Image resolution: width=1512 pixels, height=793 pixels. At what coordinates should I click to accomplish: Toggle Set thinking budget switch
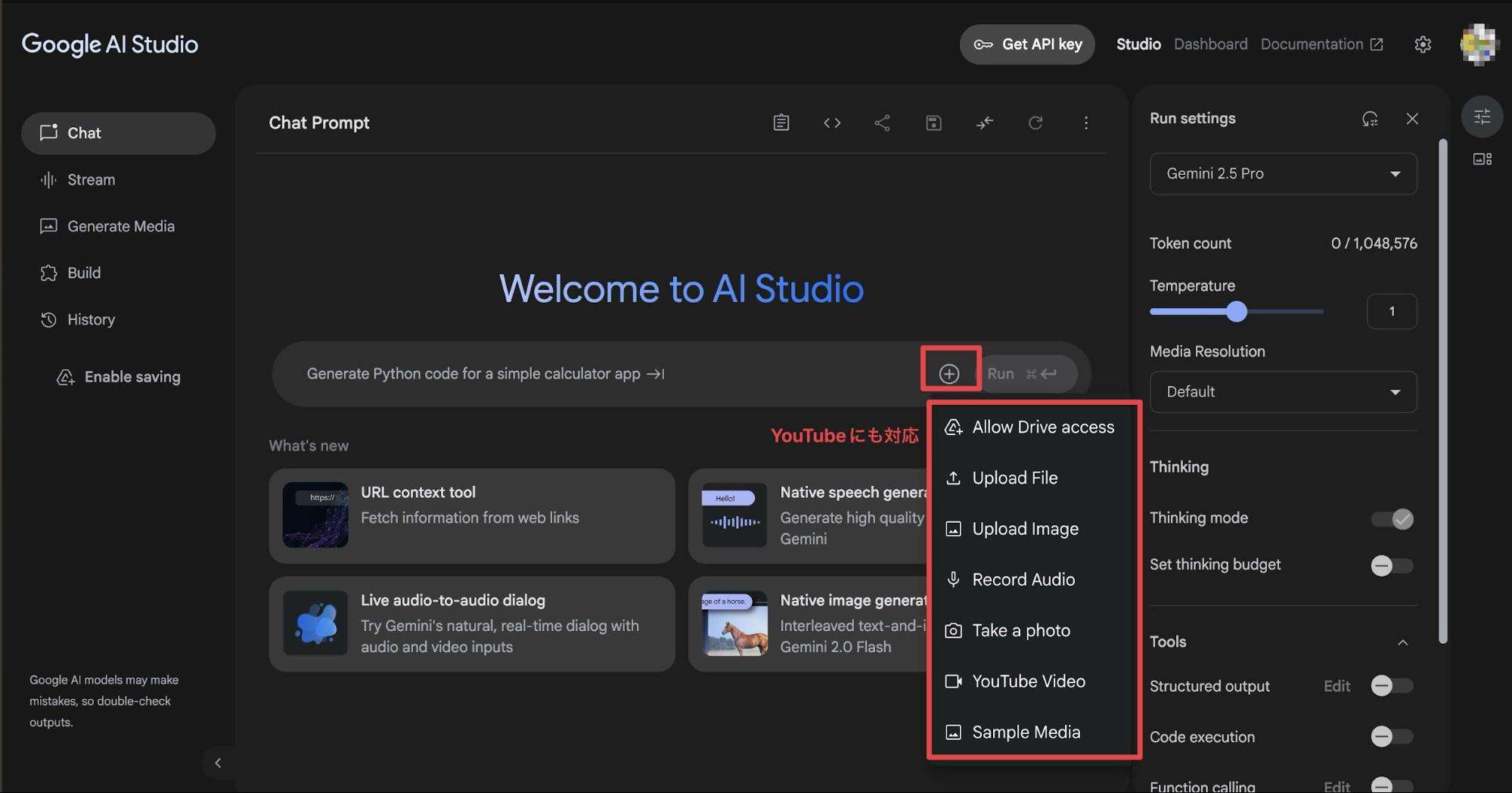pos(1392,565)
